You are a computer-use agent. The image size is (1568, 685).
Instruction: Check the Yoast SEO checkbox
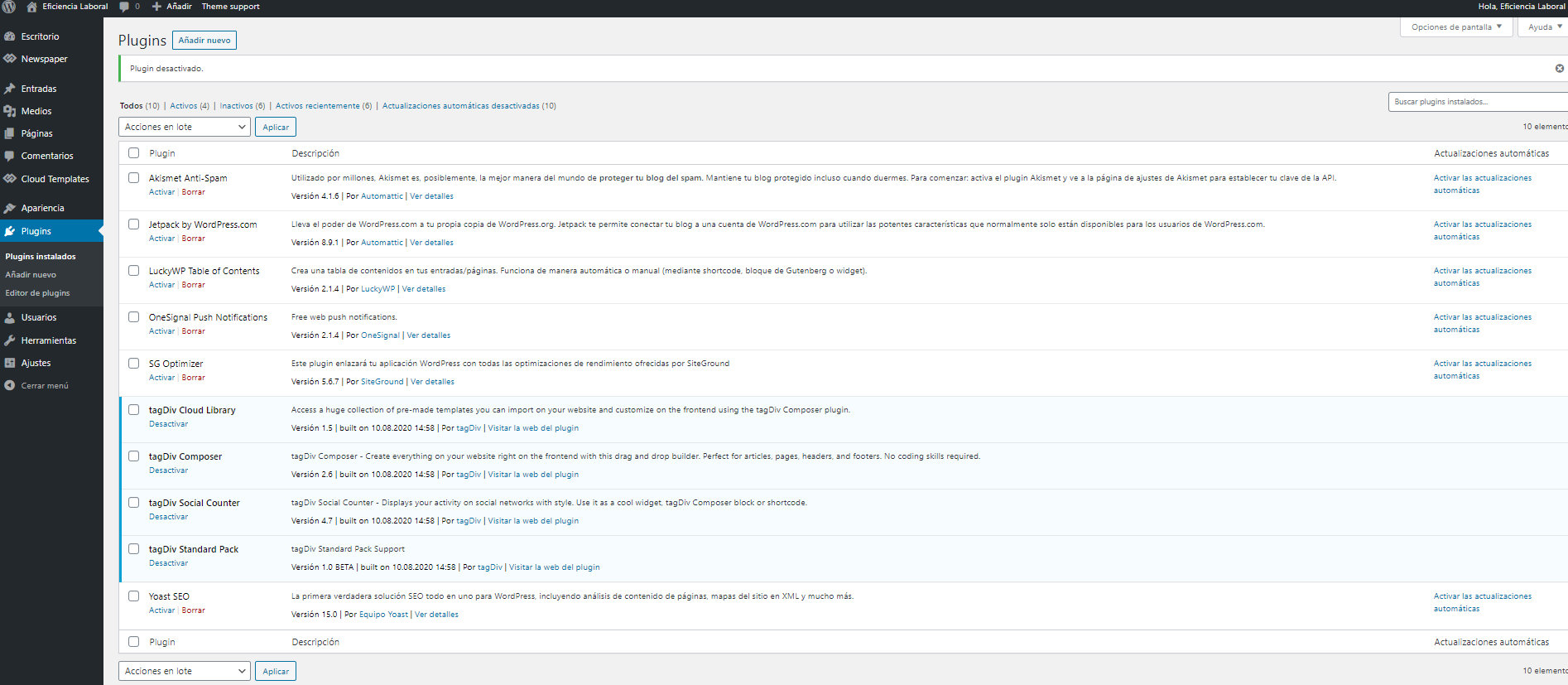coord(133,596)
